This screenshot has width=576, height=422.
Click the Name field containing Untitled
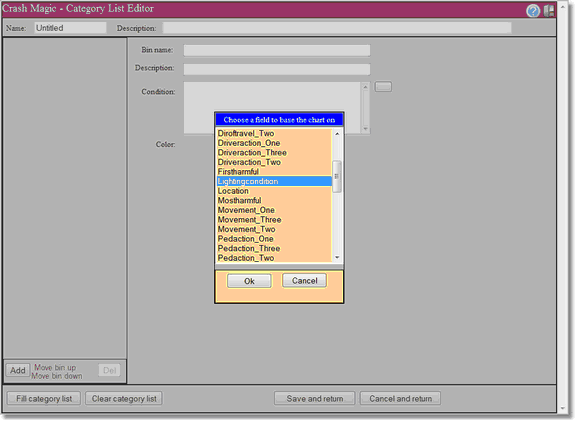click(x=70, y=28)
